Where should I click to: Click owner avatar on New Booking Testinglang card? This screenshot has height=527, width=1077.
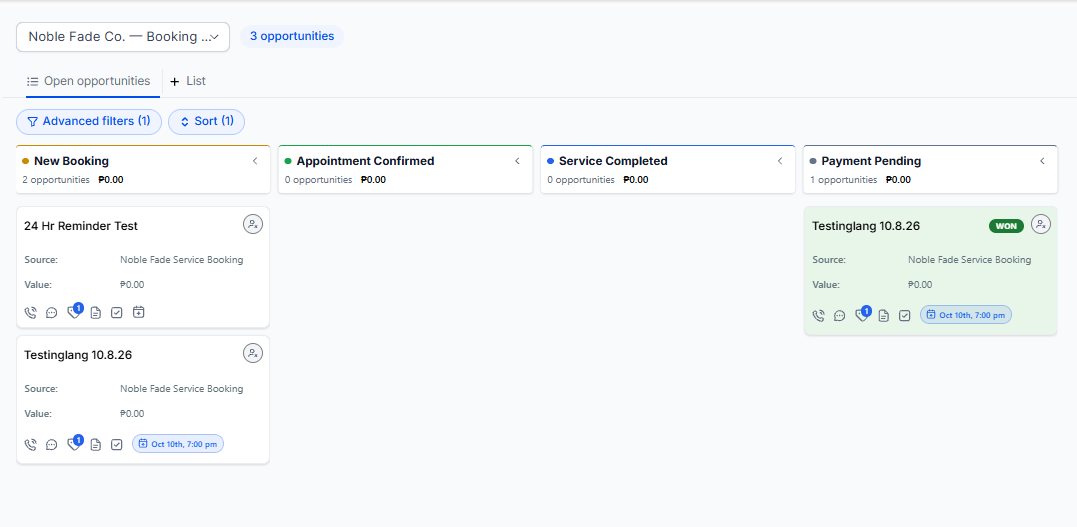tap(253, 353)
